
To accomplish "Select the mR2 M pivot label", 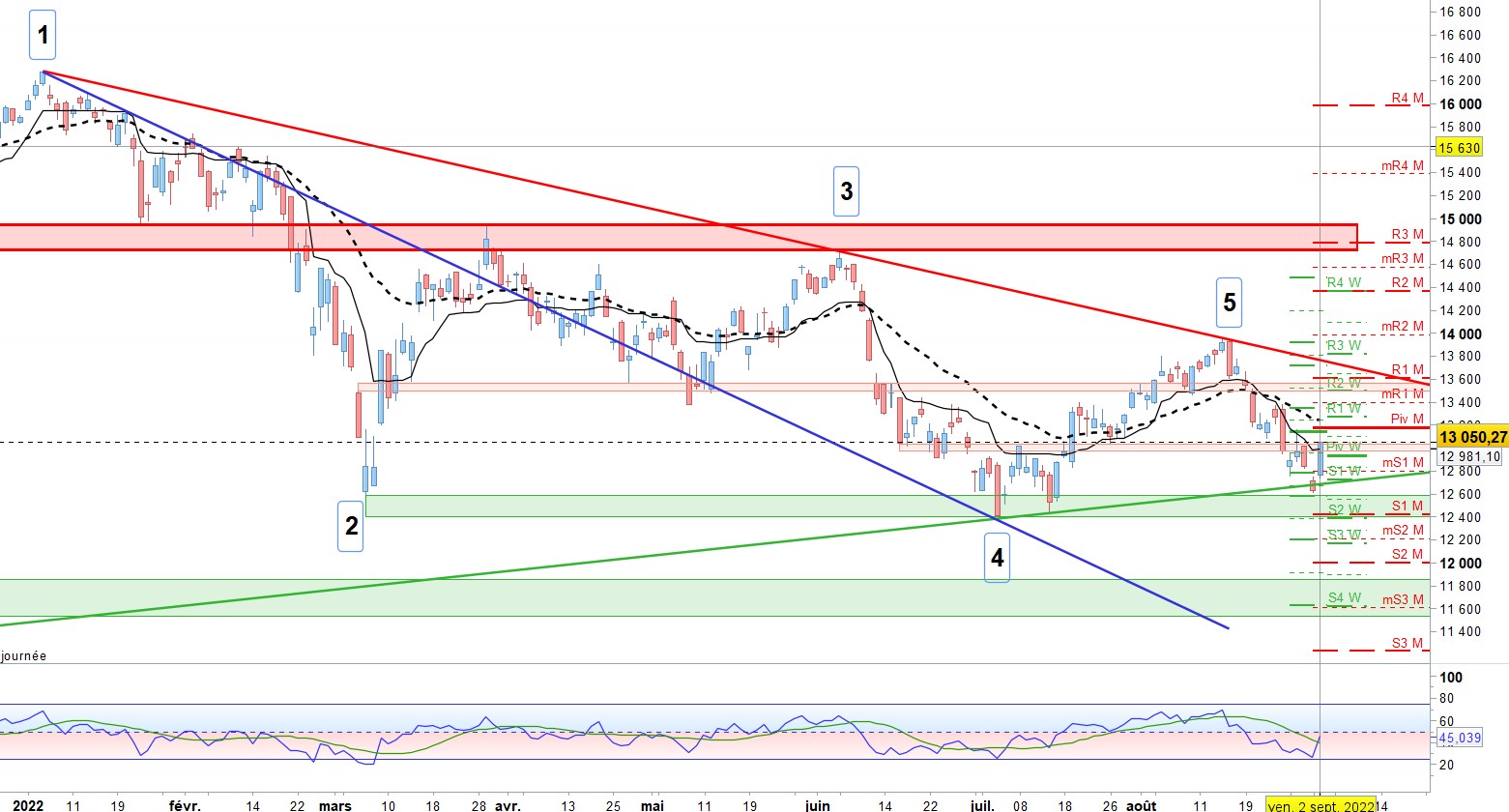I will coord(1403,326).
